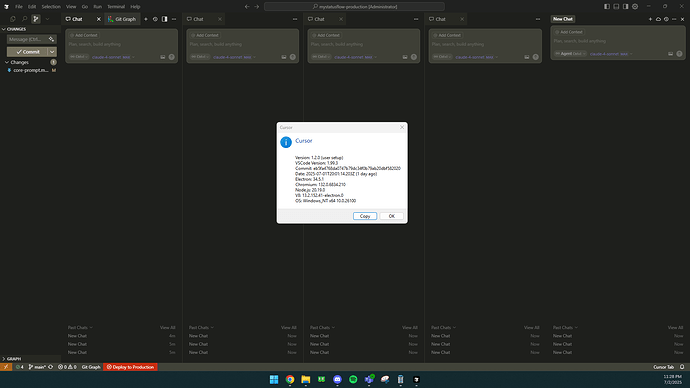The image size is (690, 388).
Task: Go back using navigation arrow
Action: [247, 7]
